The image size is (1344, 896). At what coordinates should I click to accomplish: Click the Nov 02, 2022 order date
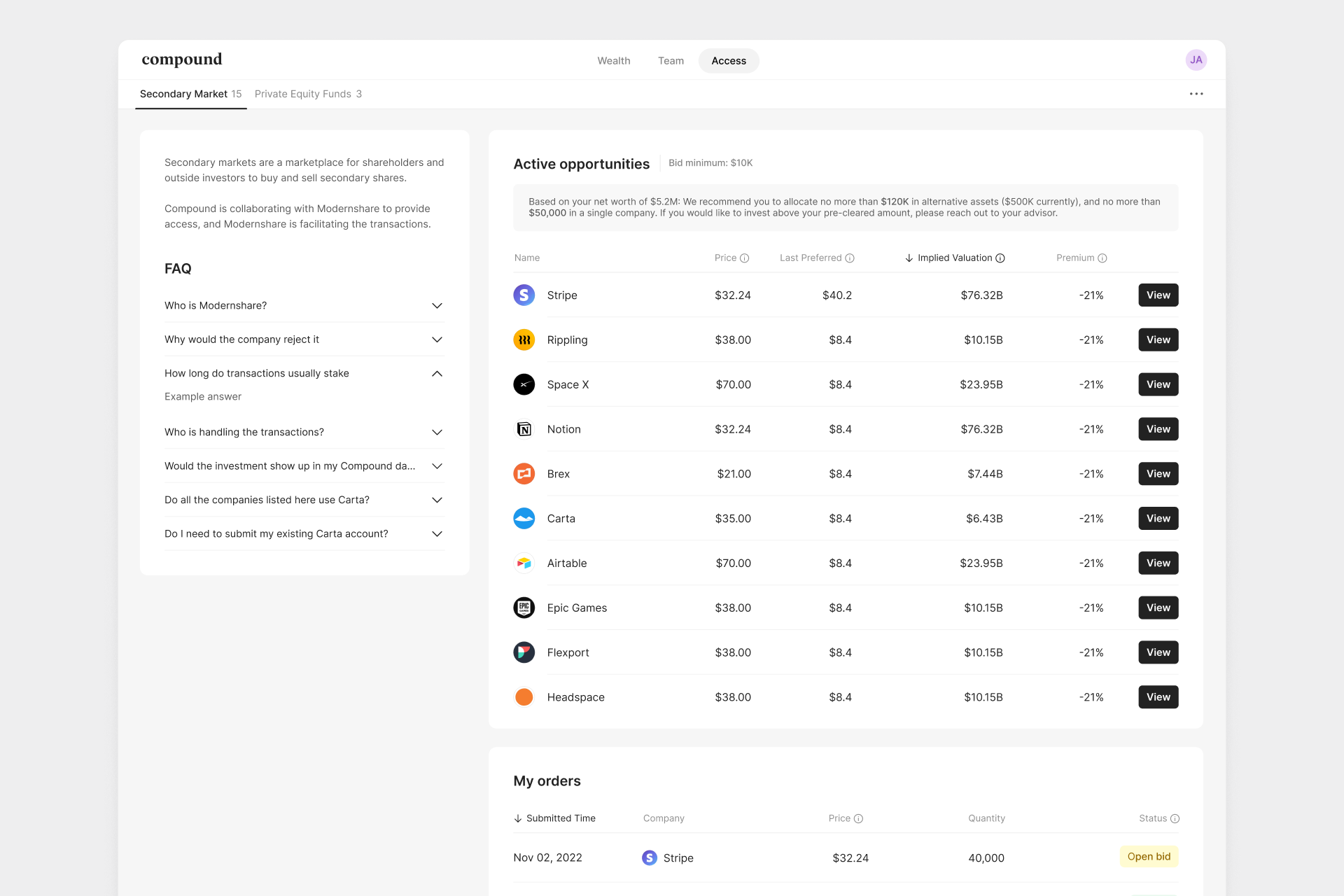point(547,858)
